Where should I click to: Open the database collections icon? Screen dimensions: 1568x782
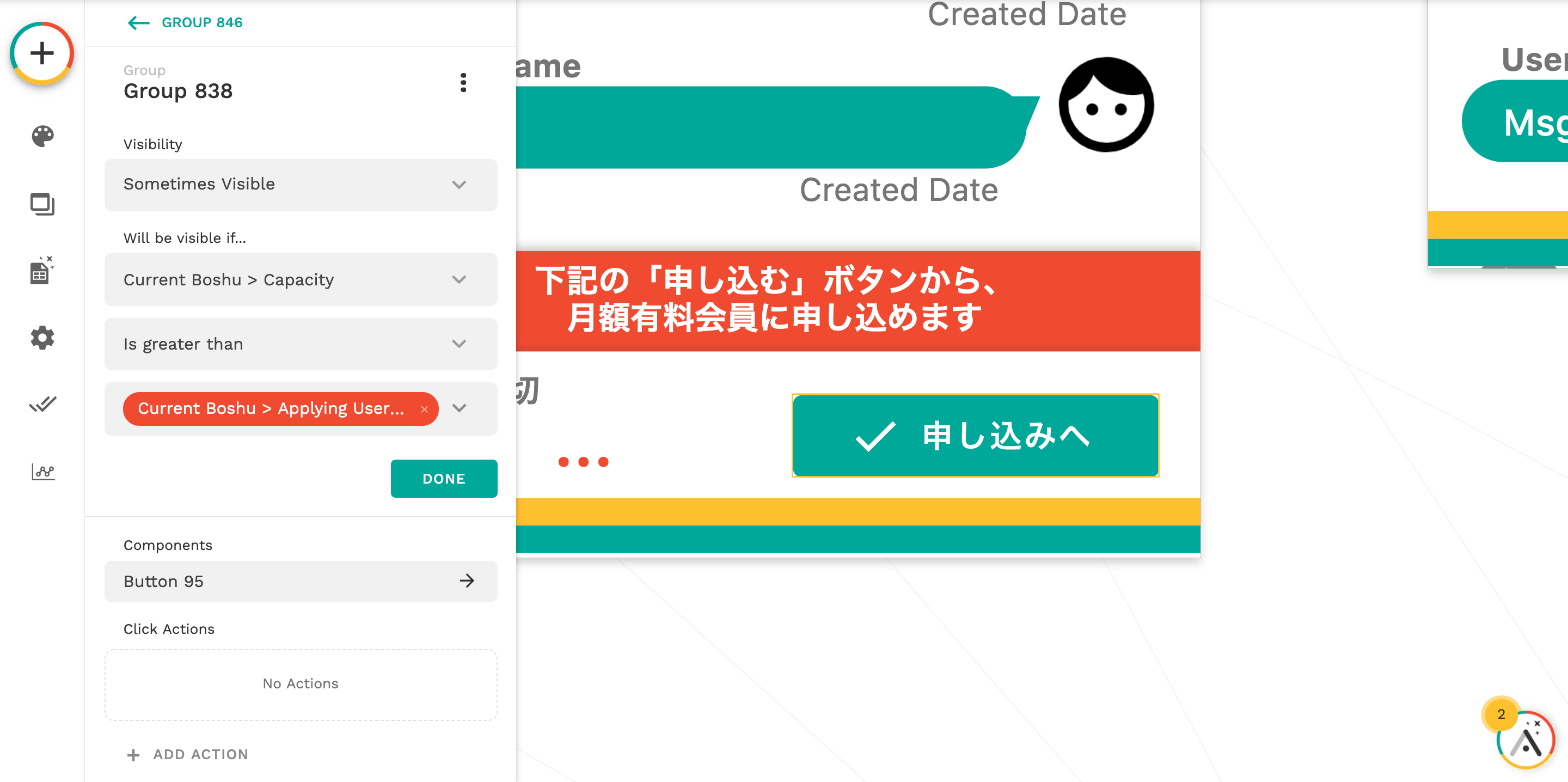coord(42,271)
